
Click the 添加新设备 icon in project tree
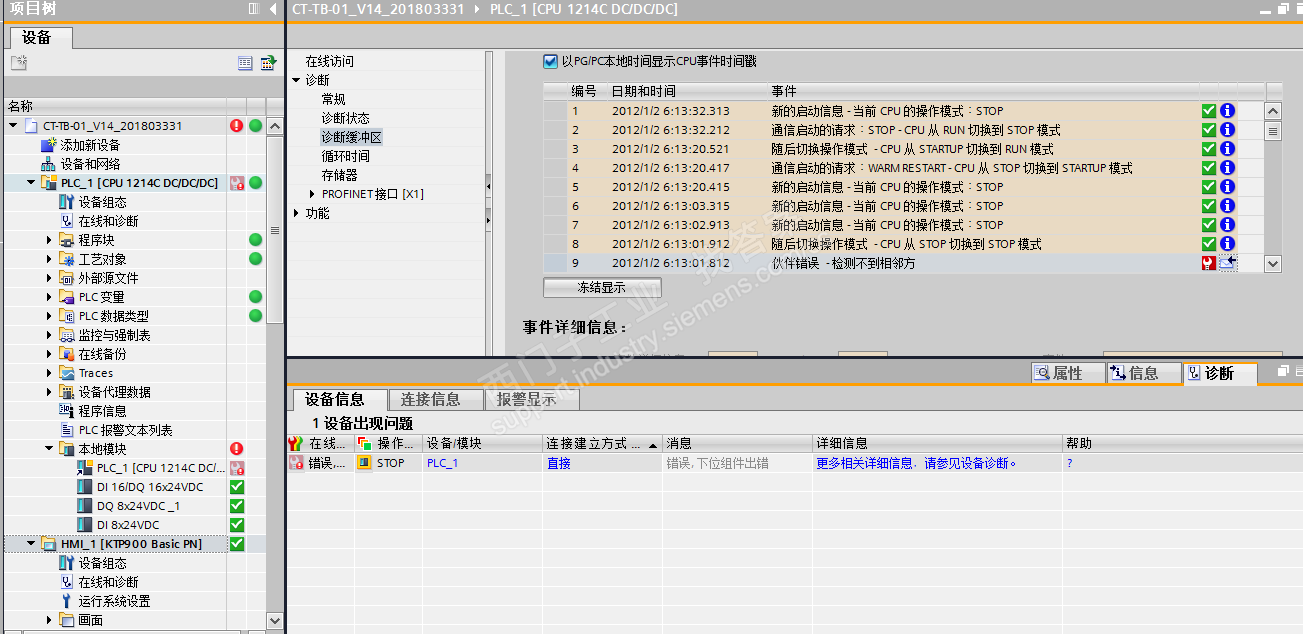(47, 145)
